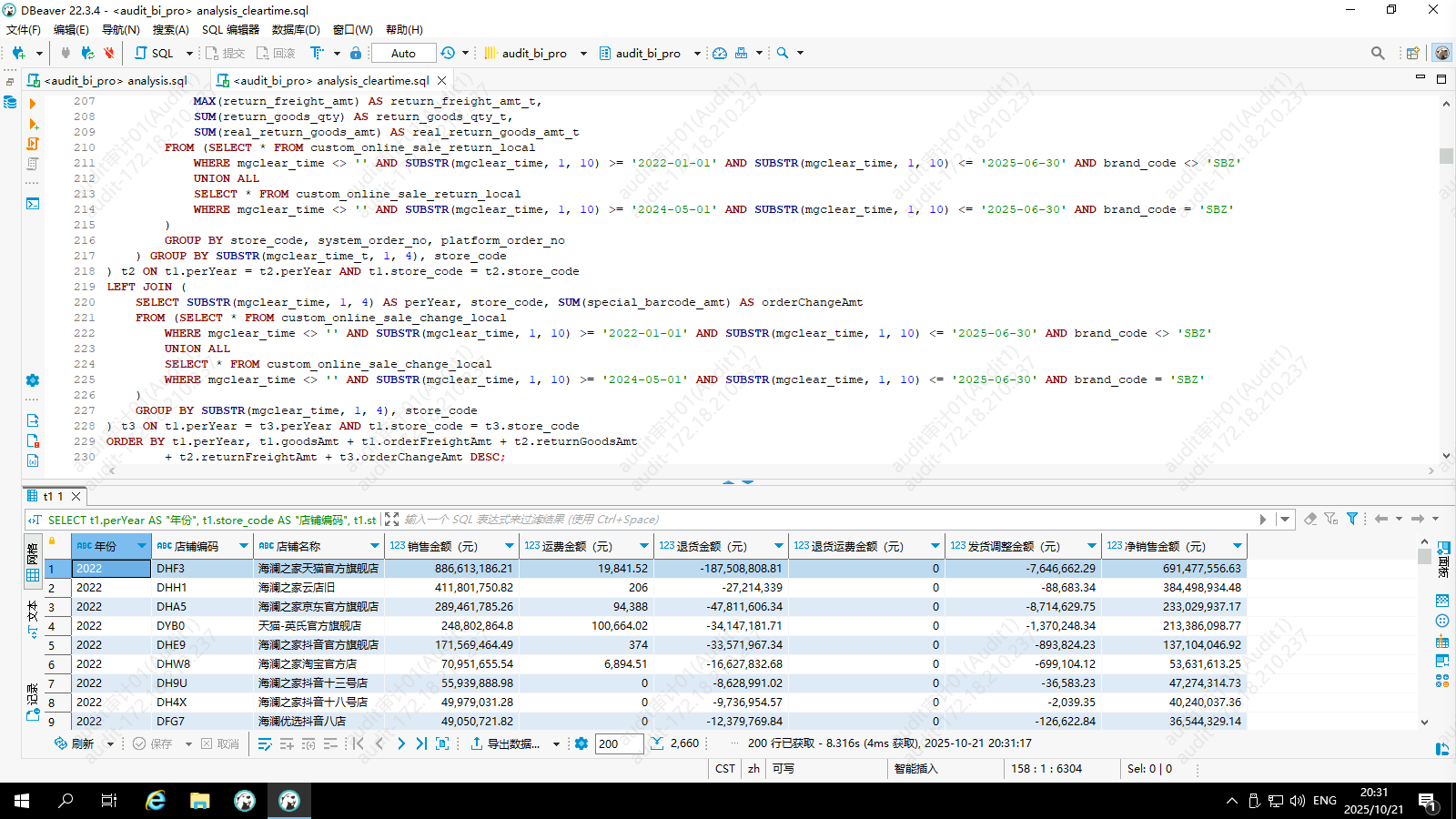This screenshot has width=1456, height=819.
Task: Toggle the result filter funnel icon
Action: [1352, 519]
